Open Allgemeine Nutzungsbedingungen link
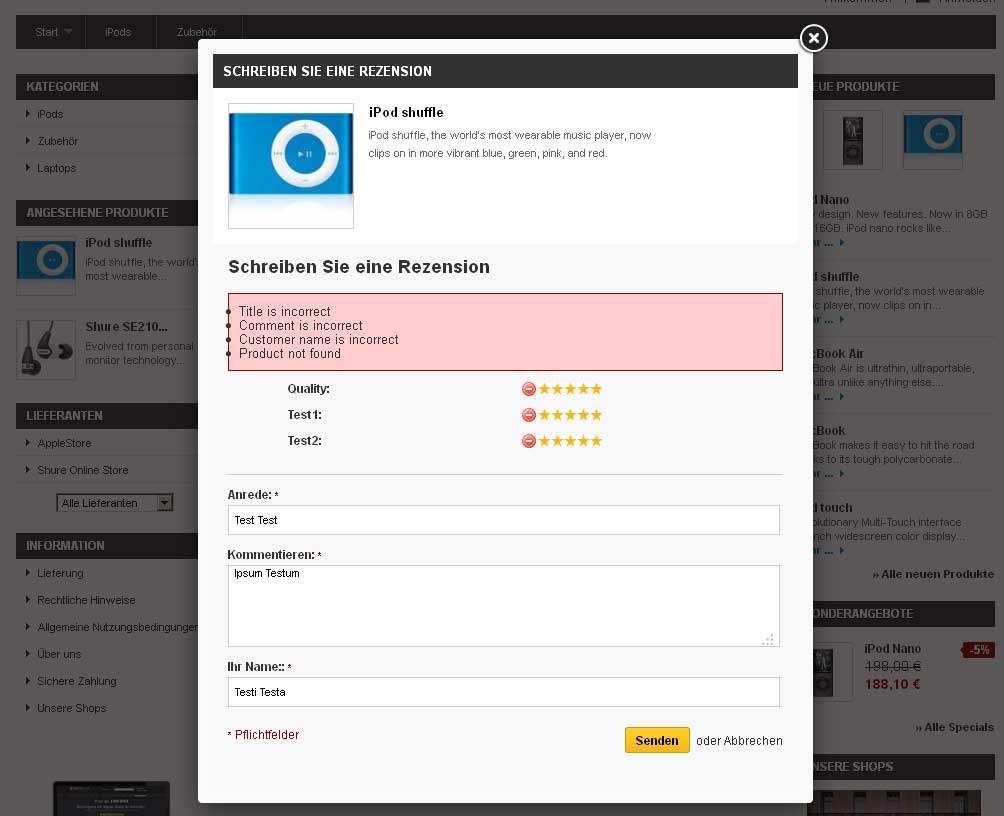This screenshot has width=1004, height=816. pos(117,627)
